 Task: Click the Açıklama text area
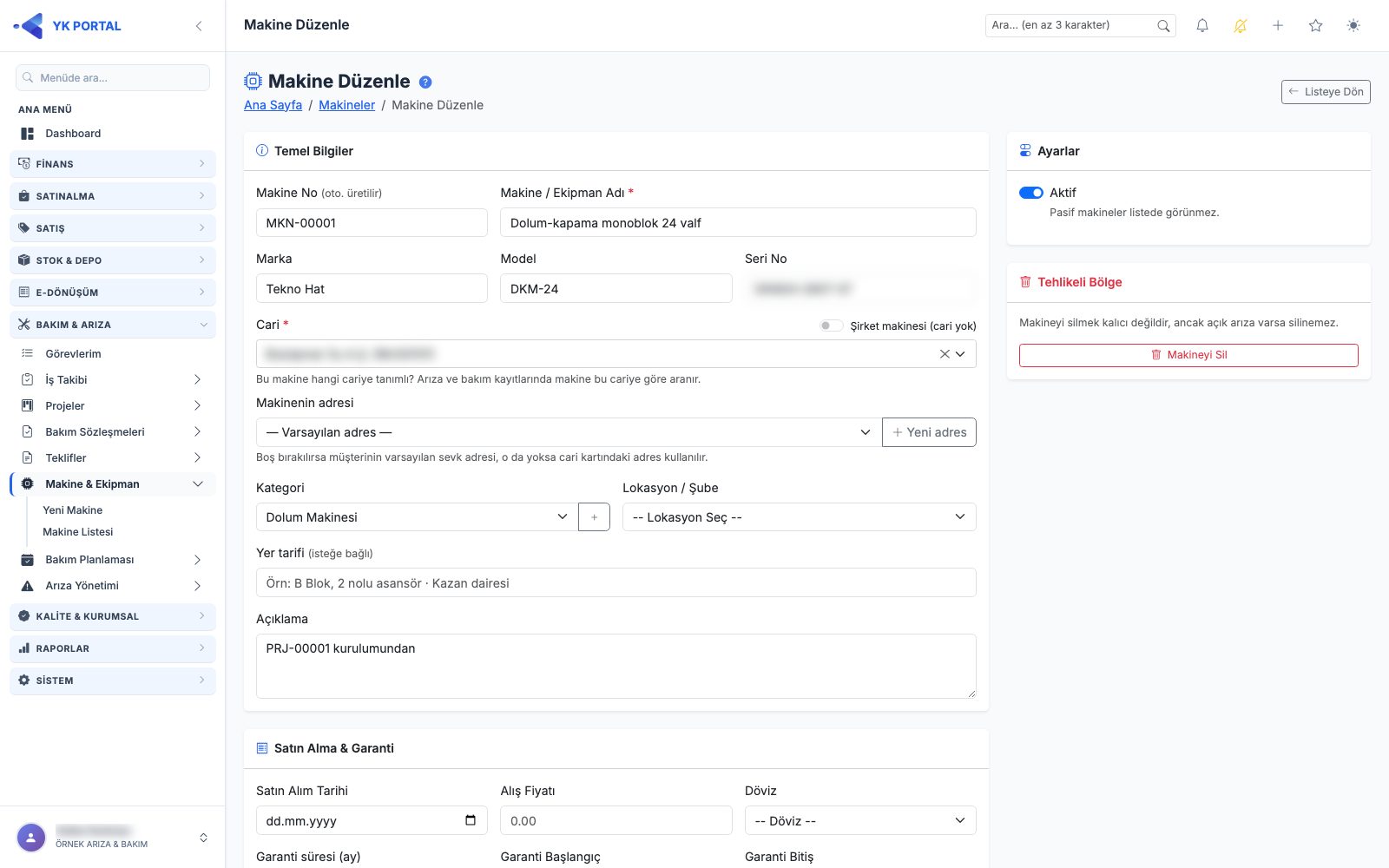(x=616, y=666)
